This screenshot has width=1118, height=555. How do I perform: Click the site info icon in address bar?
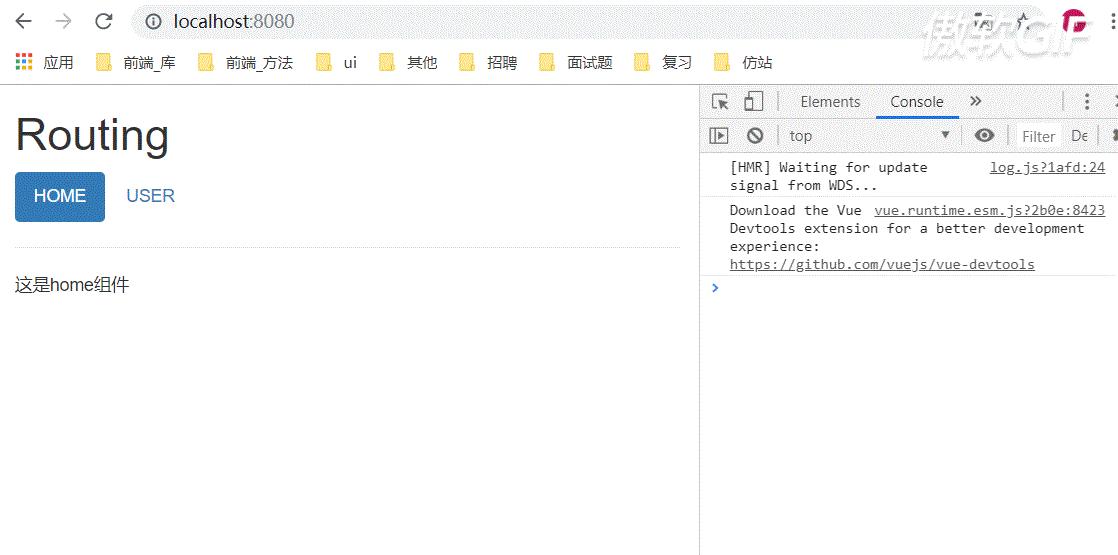tap(153, 21)
